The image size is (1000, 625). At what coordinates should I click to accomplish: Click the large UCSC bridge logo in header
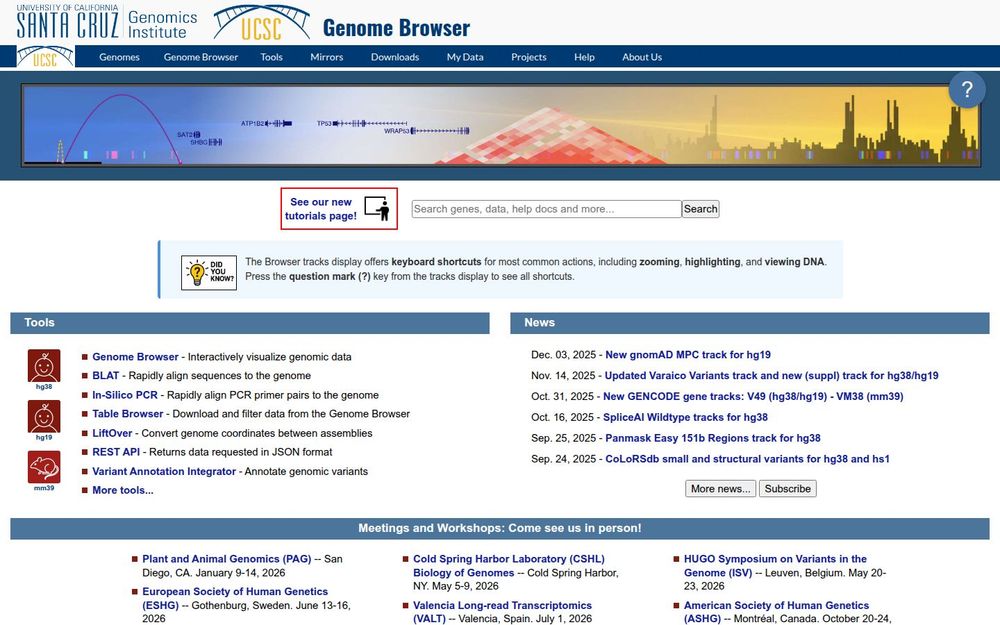pyautogui.click(x=261, y=23)
